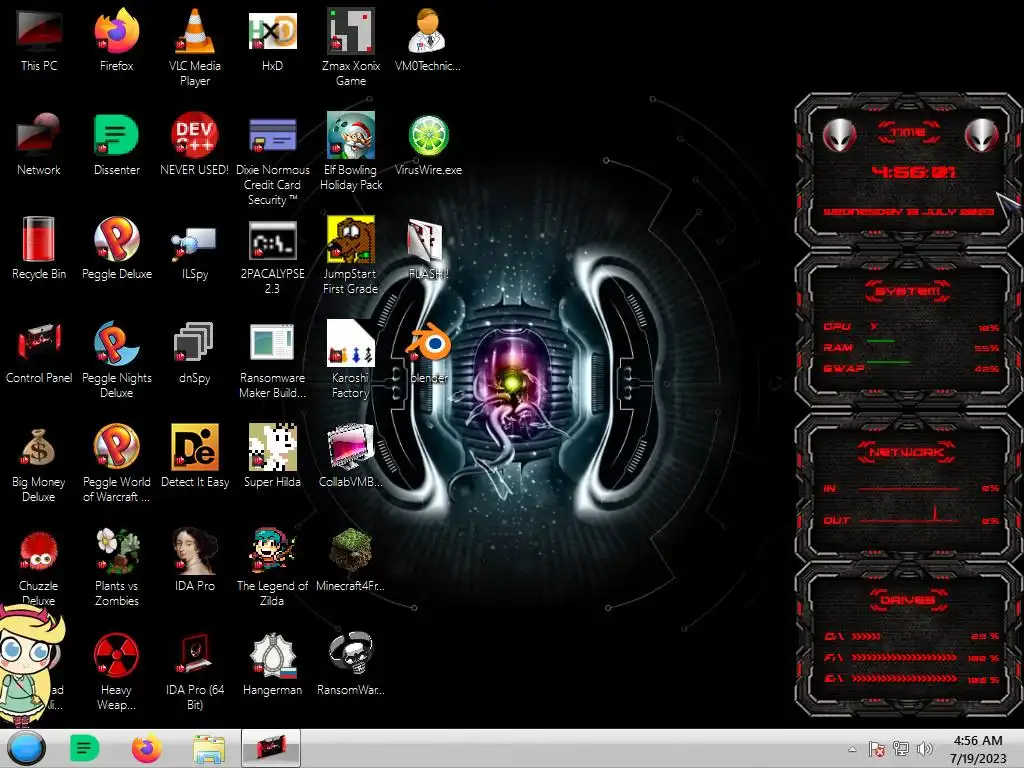
Task: Select the Zmax Xonix Game icon
Action: (x=351, y=47)
